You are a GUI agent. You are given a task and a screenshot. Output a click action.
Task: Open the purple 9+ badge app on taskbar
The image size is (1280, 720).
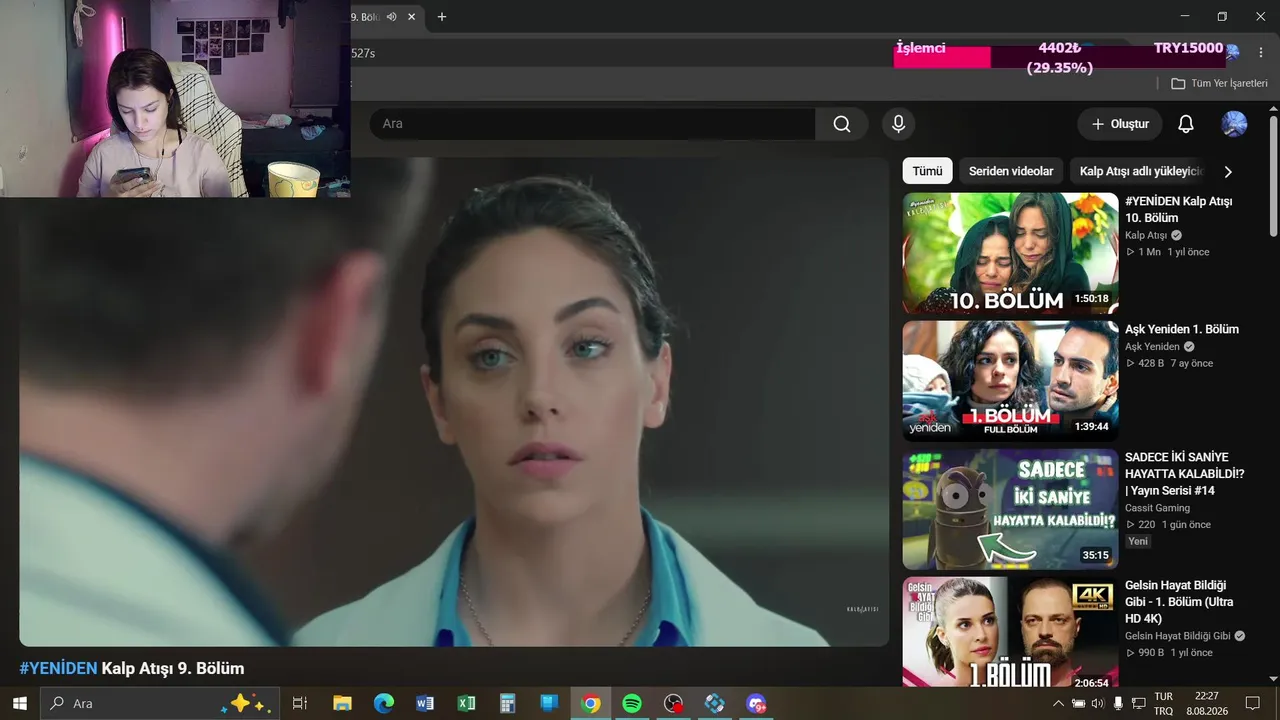756,703
